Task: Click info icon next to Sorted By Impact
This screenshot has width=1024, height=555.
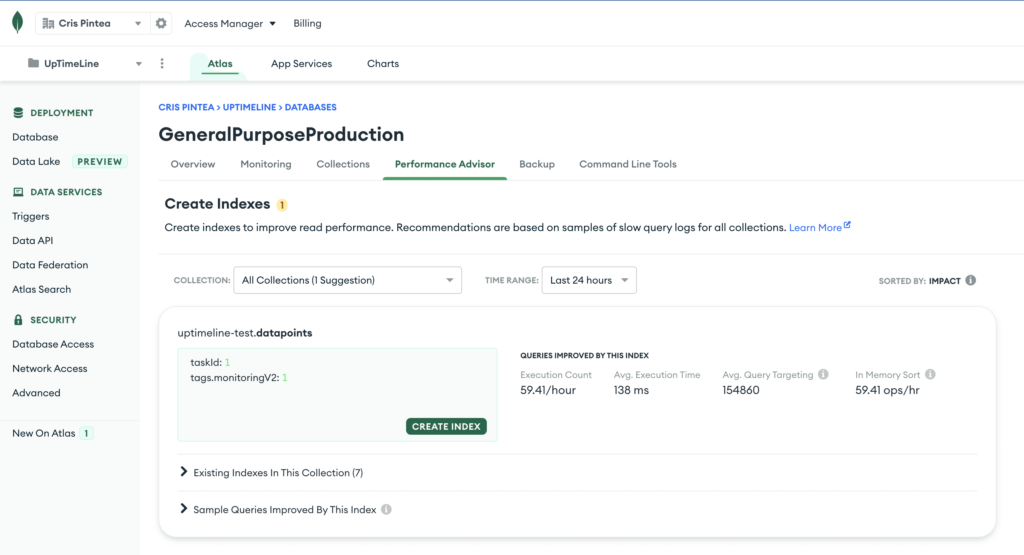Action: [970, 280]
